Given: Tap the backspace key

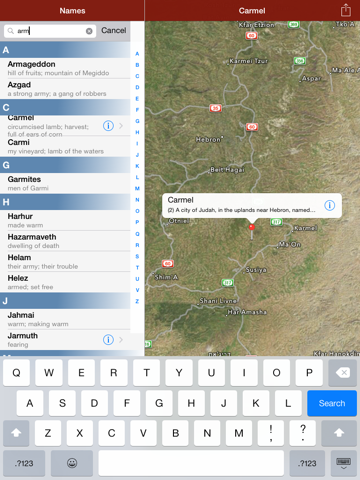Looking at the screenshot, I should [343, 373].
